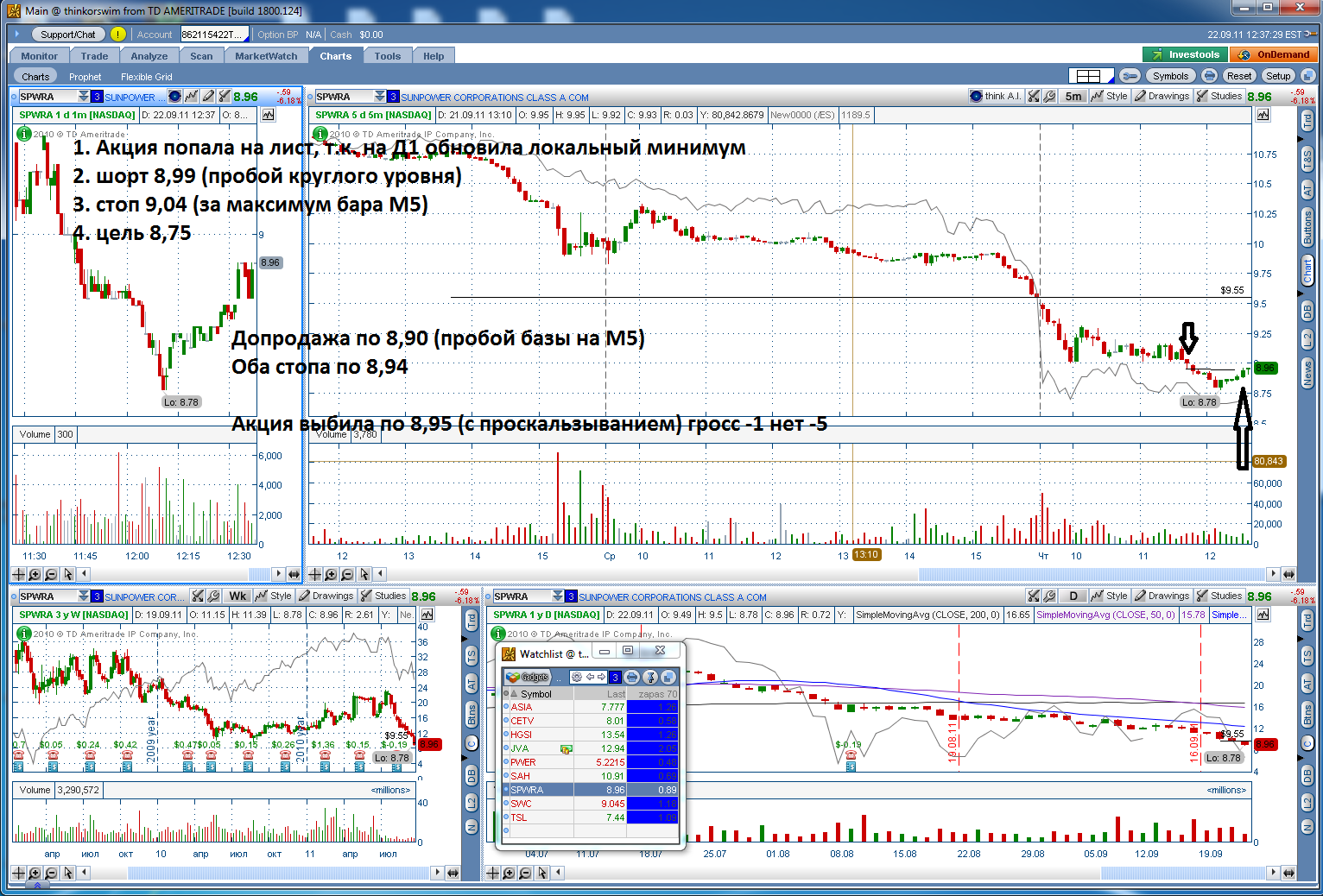
Task: Open think A.I. in the 5m chart
Action: (996, 96)
